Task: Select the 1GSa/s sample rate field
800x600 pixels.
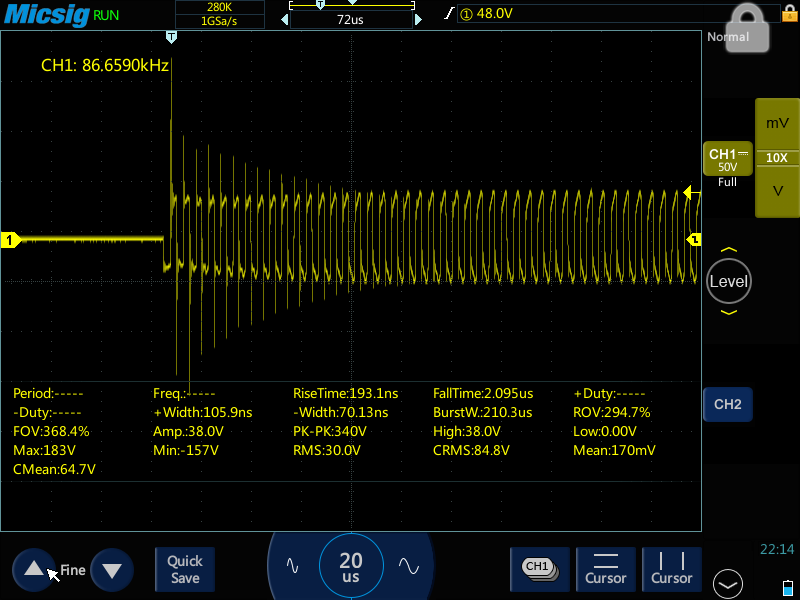Action: coord(219,21)
